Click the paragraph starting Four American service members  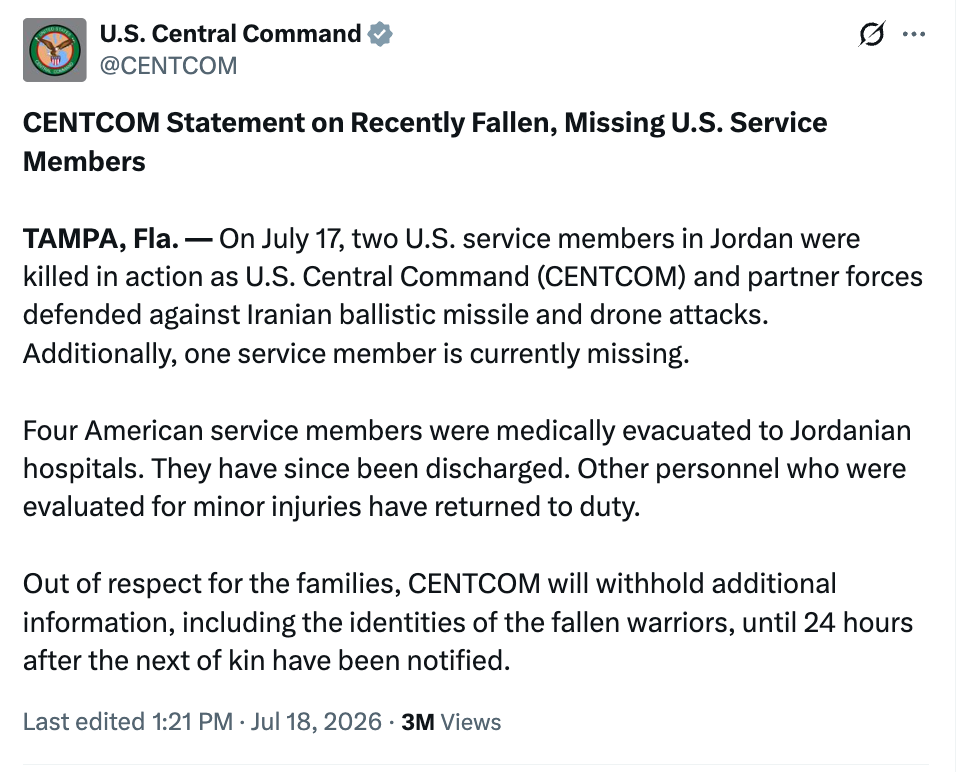(x=467, y=468)
